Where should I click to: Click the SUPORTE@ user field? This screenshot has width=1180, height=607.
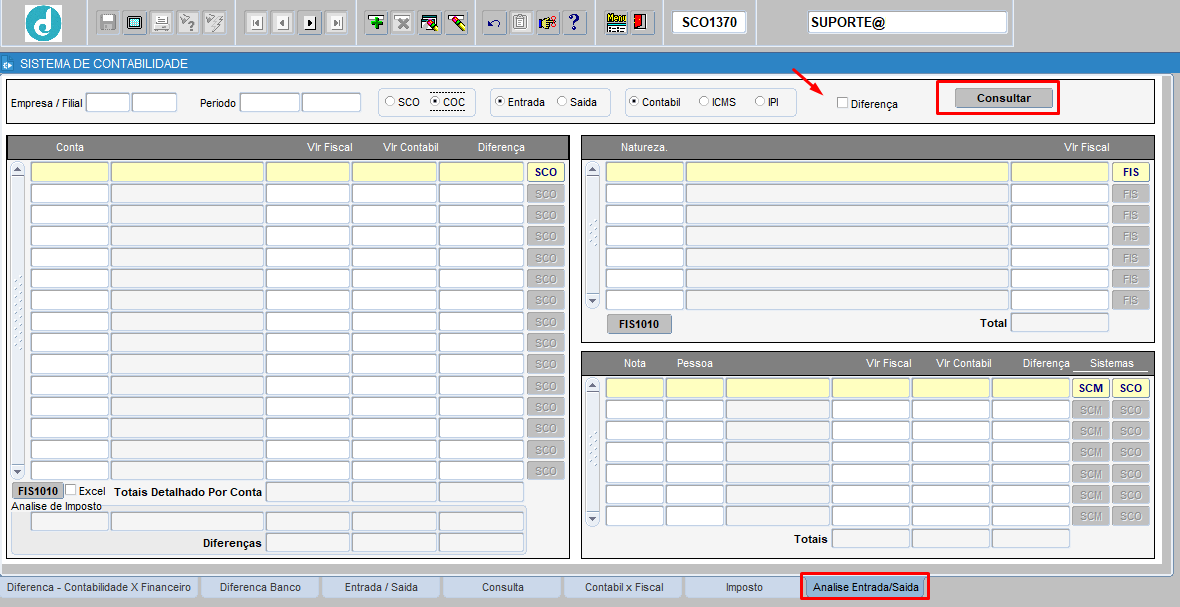[x=908, y=23]
